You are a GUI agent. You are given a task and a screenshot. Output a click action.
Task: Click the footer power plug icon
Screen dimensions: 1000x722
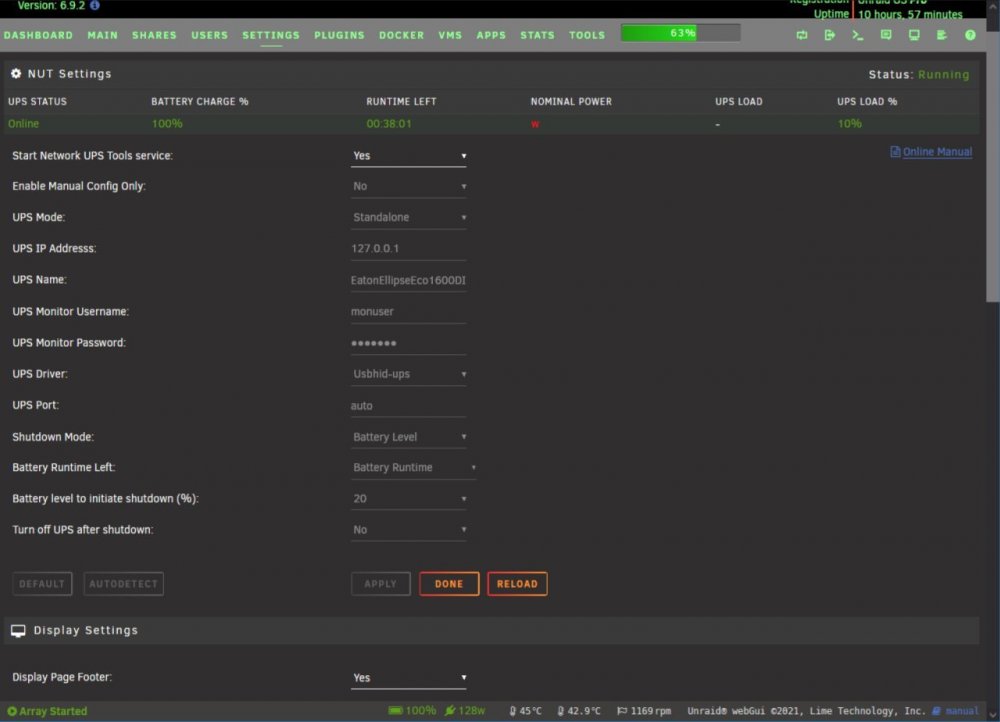[450, 711]
